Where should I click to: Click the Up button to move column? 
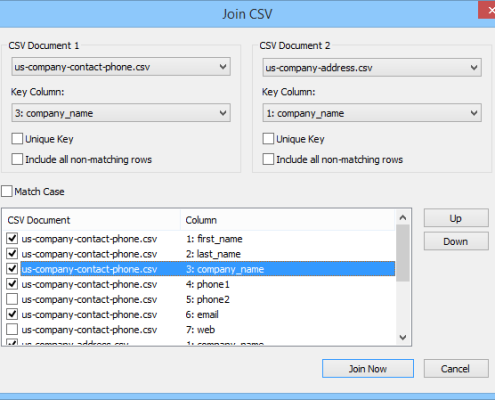point(456,218)
